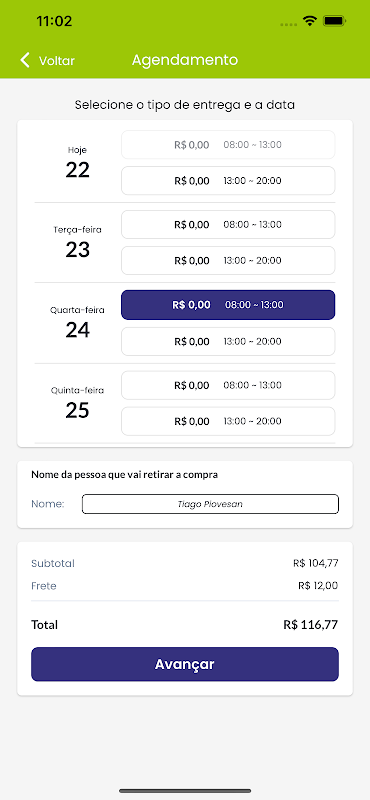This screenshot has height=800, width=370.
Task: Go back via the Voltar link
Action: (57, 61)
